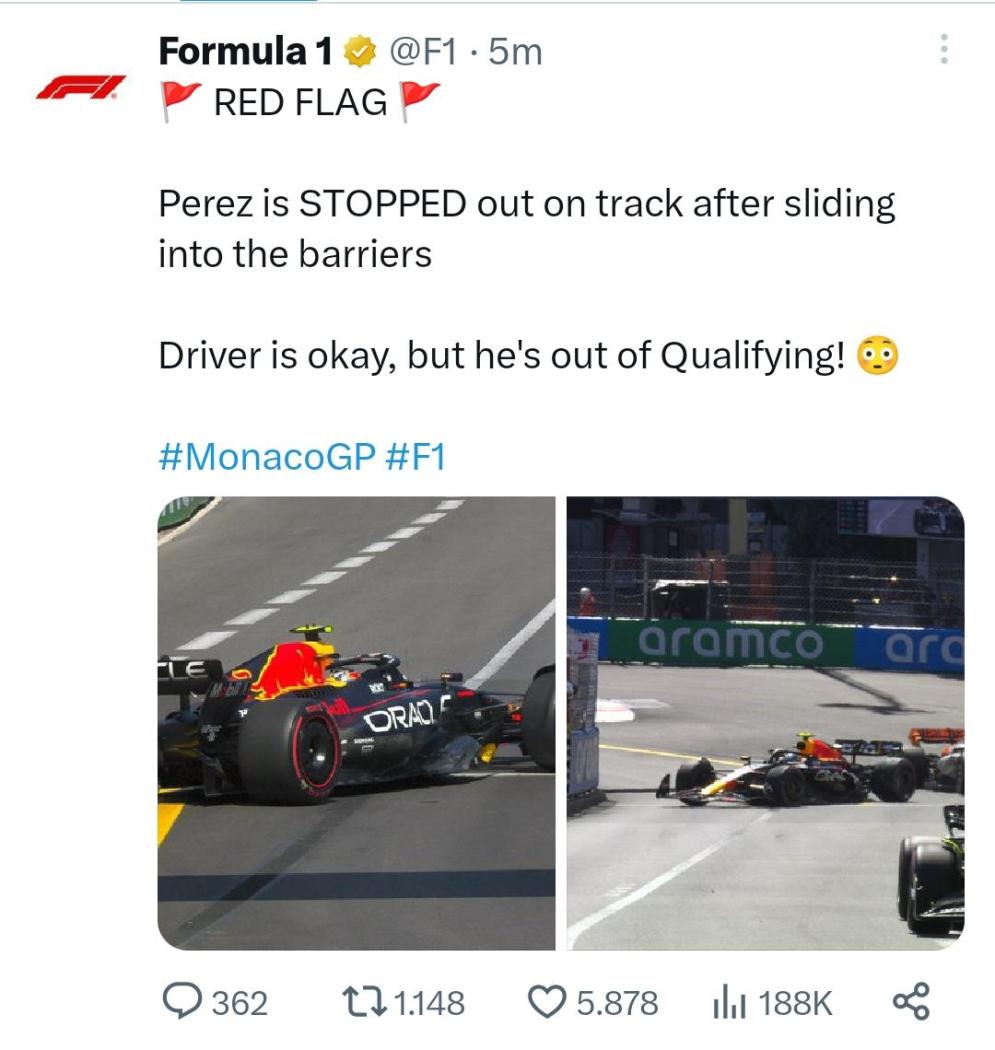Open the view analytics bar chart icon
This screenshot has height=1050, width=995.
(728, 1002)
